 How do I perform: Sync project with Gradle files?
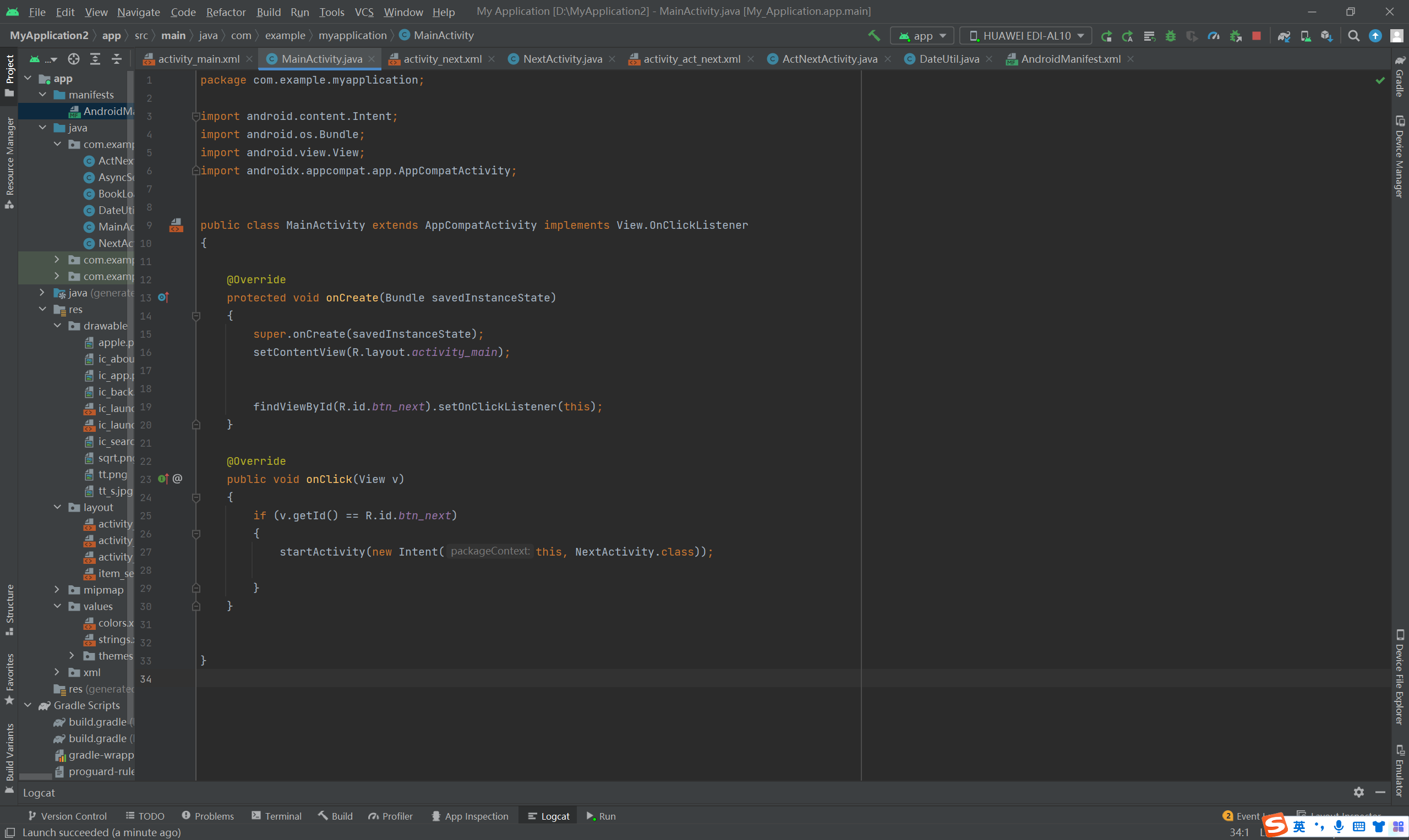[x=1284, y=36]
